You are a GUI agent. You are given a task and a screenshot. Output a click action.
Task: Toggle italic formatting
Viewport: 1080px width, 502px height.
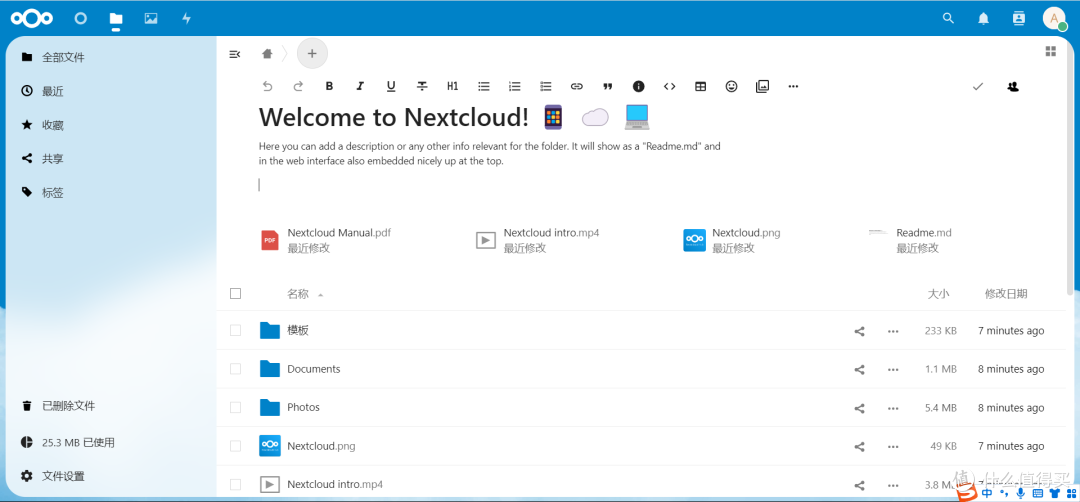360,87
